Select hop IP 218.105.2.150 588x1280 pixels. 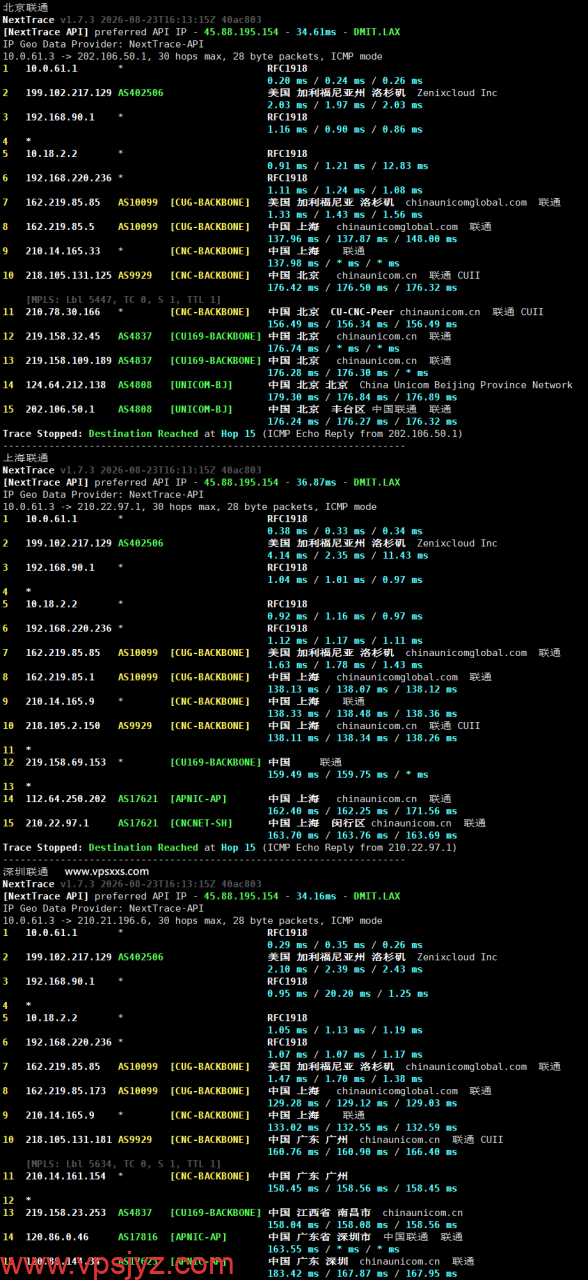pyautogui.click(x=63, y=726)
